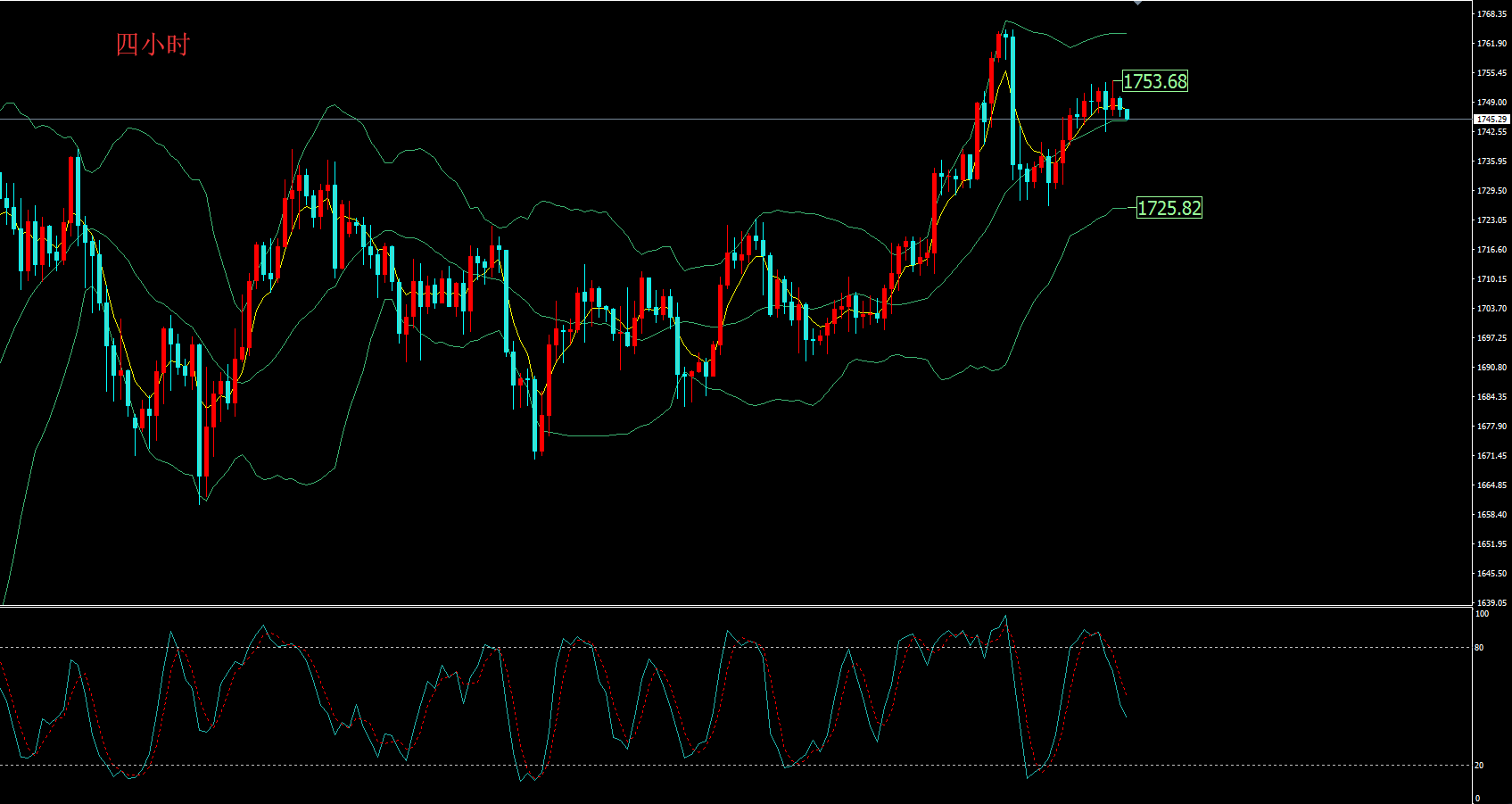Click the 1703.70 price axis label
This screenshot has width=1512, height=804.
(x=1491, y=309)
